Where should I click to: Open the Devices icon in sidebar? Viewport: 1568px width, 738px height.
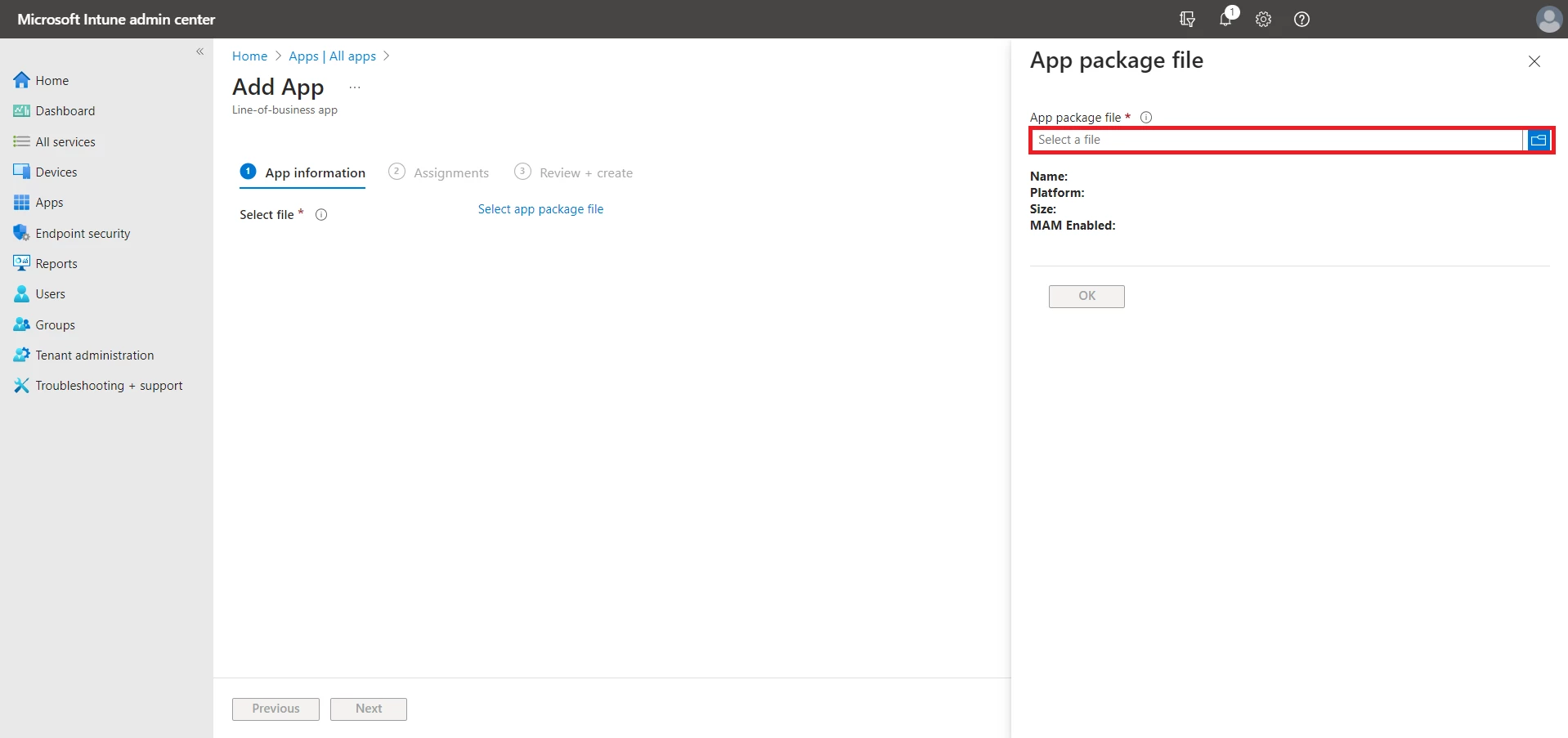[22, 172]
